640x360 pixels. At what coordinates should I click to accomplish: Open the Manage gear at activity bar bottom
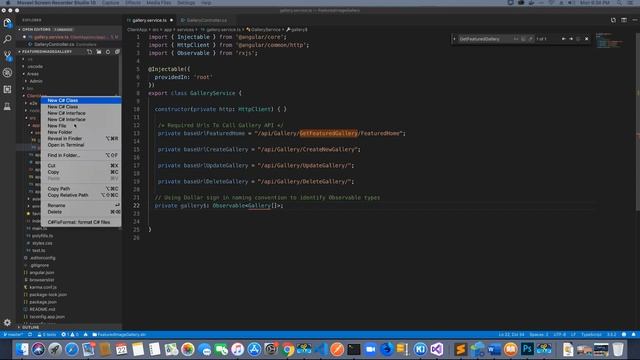click(x=7, y=322)
